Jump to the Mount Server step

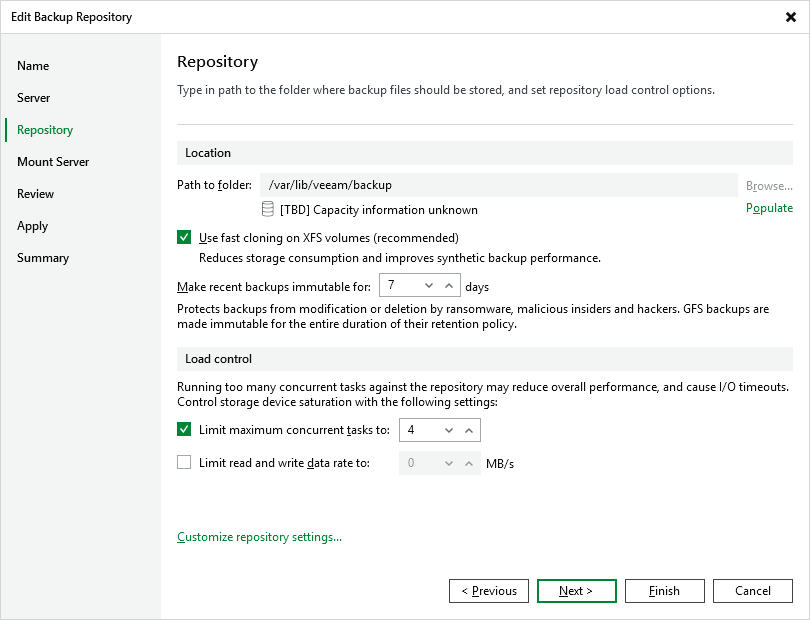[52, 161]
